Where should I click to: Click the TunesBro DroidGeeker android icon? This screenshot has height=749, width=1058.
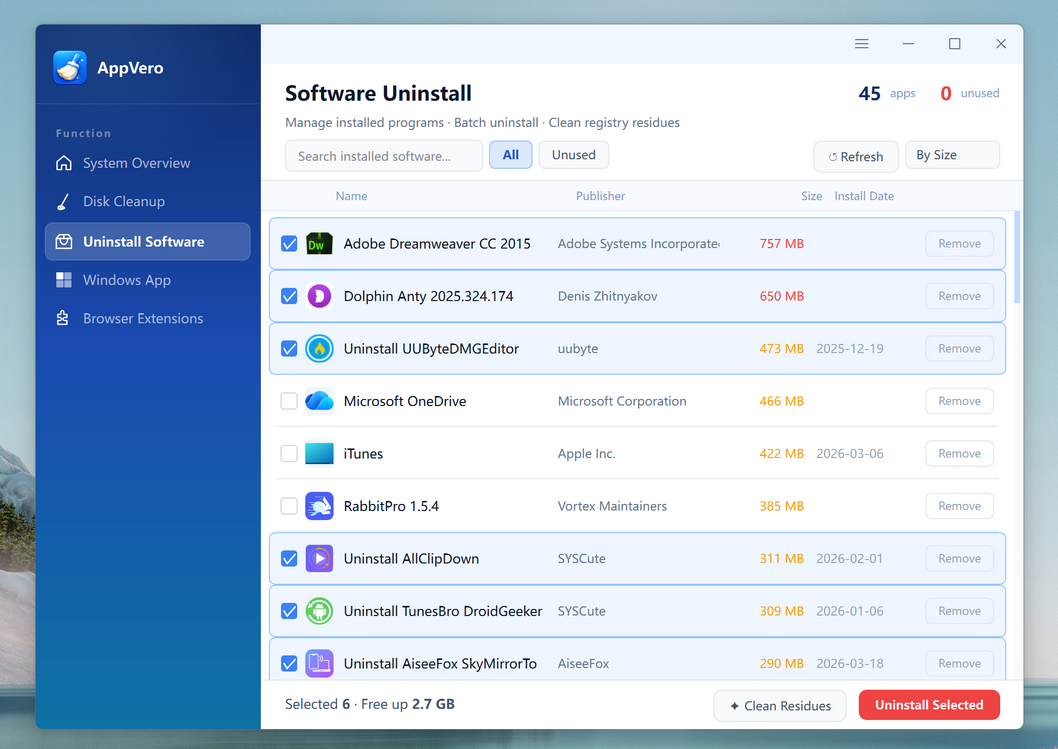pos(319,611)
